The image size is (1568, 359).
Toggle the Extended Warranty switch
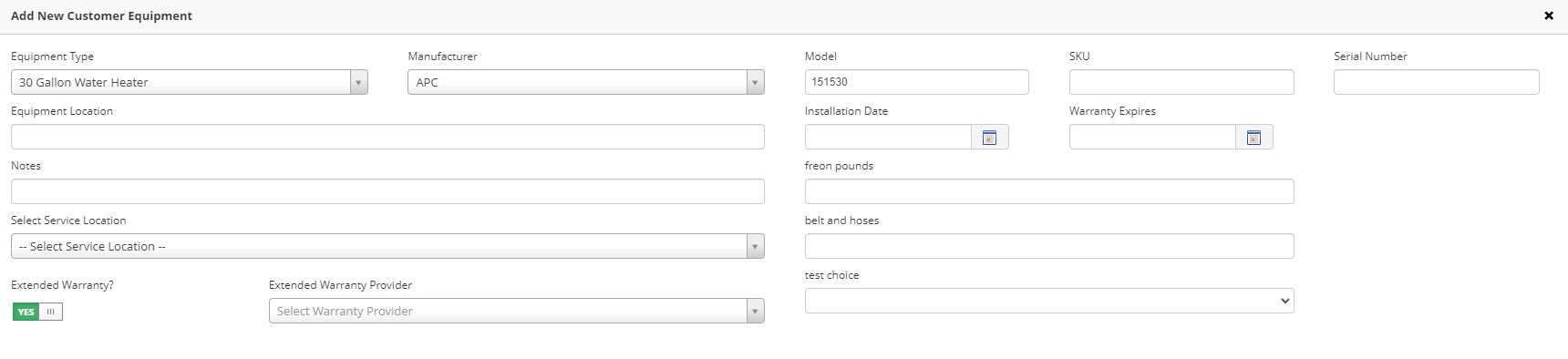click(37, 312)
